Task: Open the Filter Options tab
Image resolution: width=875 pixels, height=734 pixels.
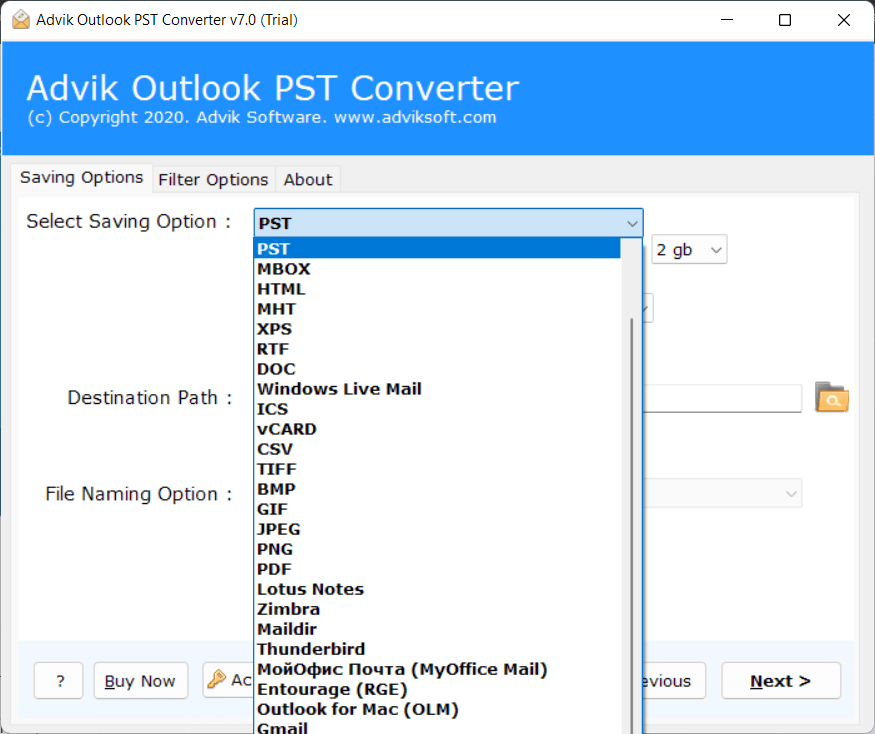Action: click(x=213, y=180)
